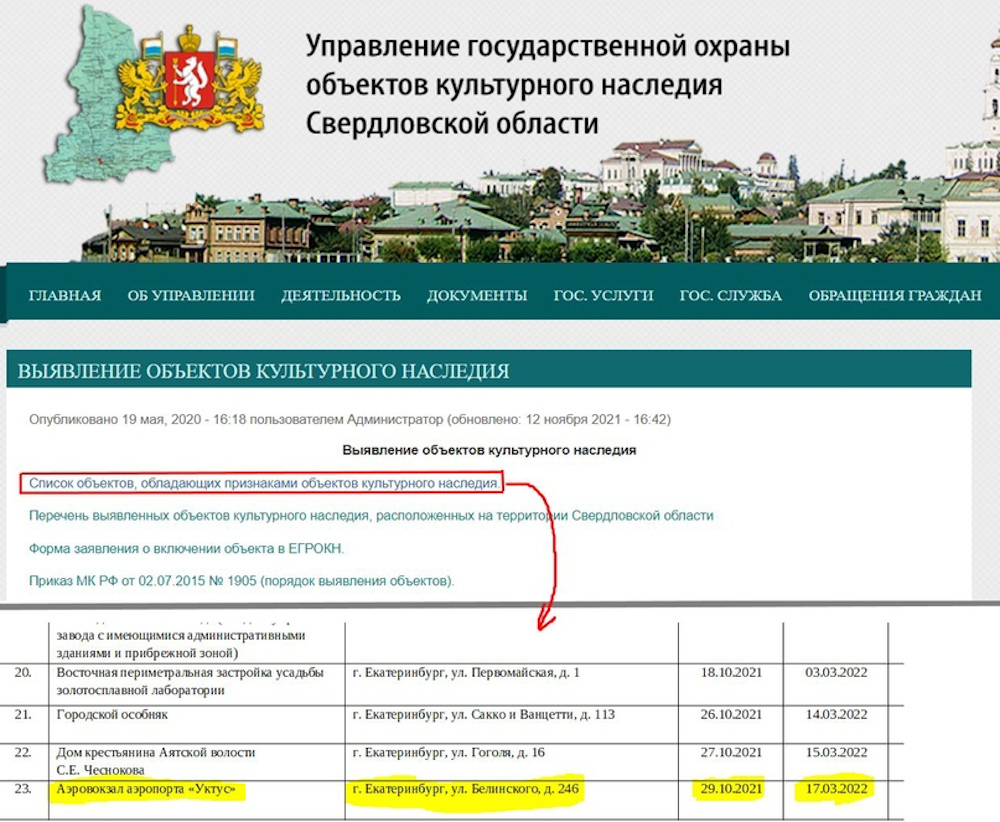The height and width of the screenshot is (822, 1000).
Task: Select table row number 20.
Action: coord(23,672)
